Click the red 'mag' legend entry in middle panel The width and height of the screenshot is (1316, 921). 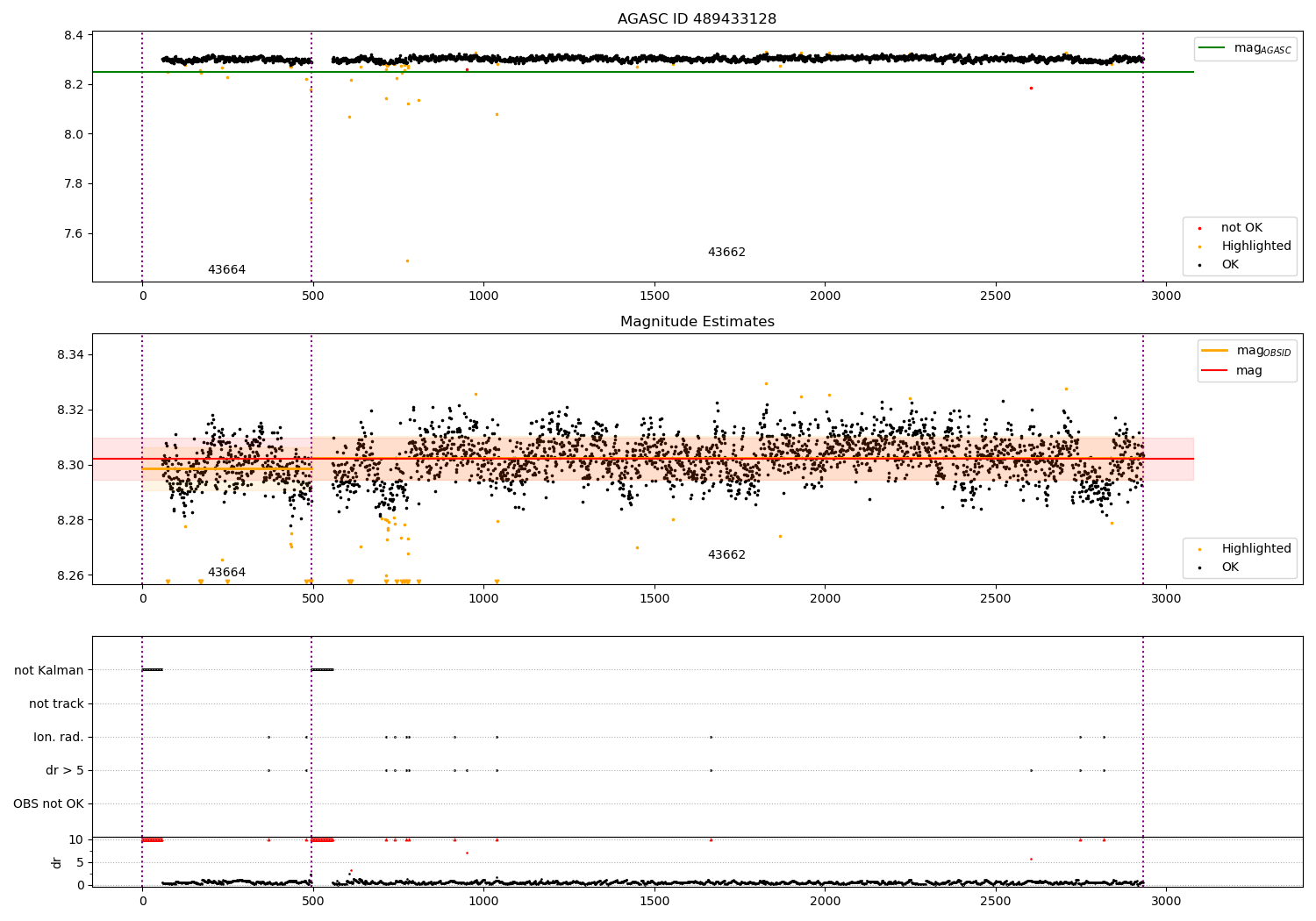point(1233,370)
